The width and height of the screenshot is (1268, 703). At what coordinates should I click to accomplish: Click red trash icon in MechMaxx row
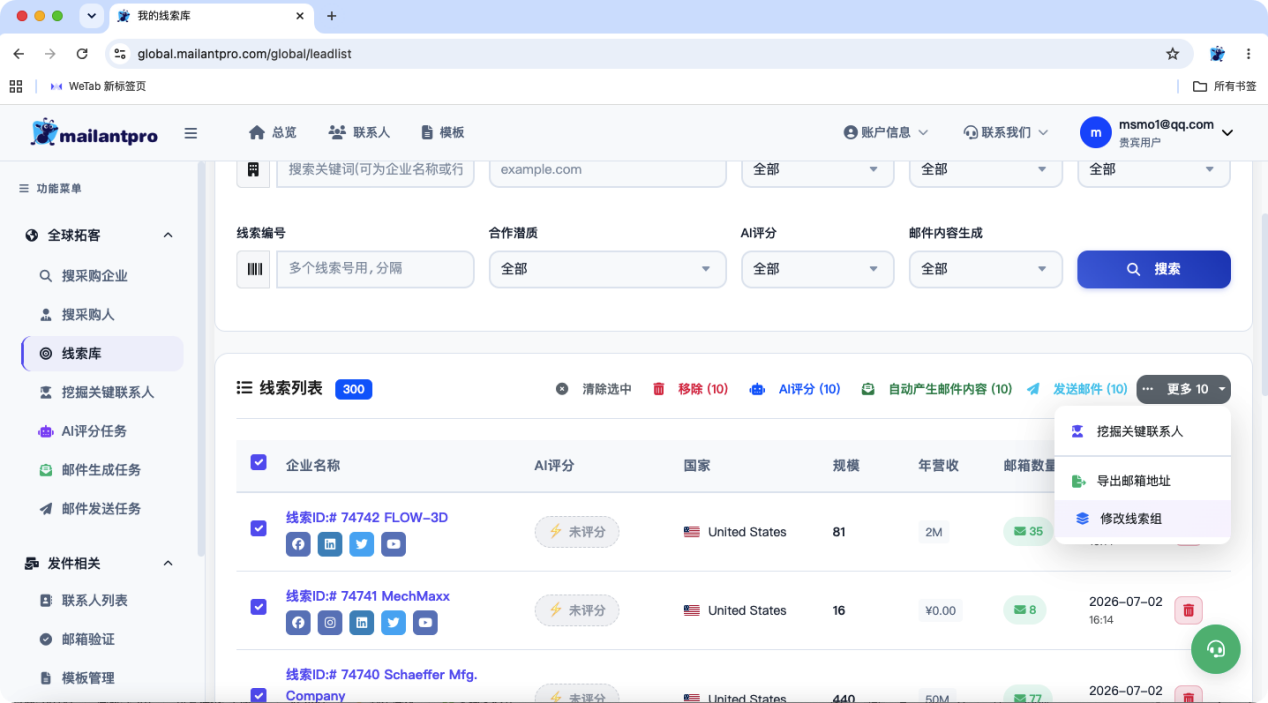coord(1188,610)
